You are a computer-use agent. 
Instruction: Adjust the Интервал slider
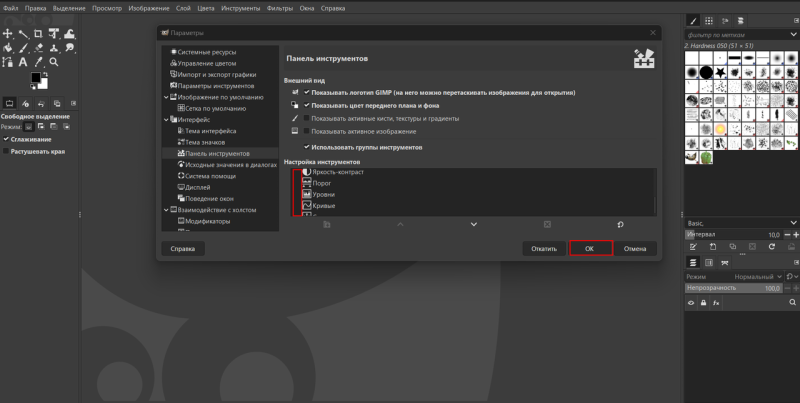click(x=734, y=235)
